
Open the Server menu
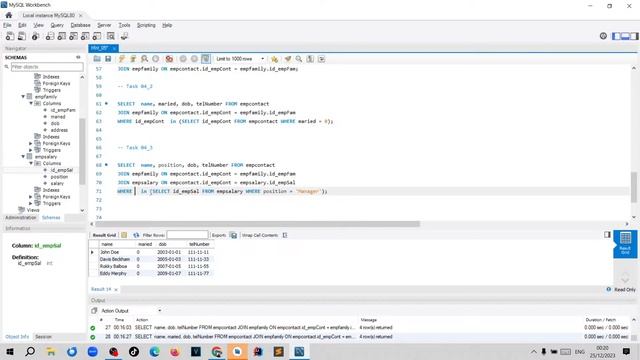coord(104,25)
